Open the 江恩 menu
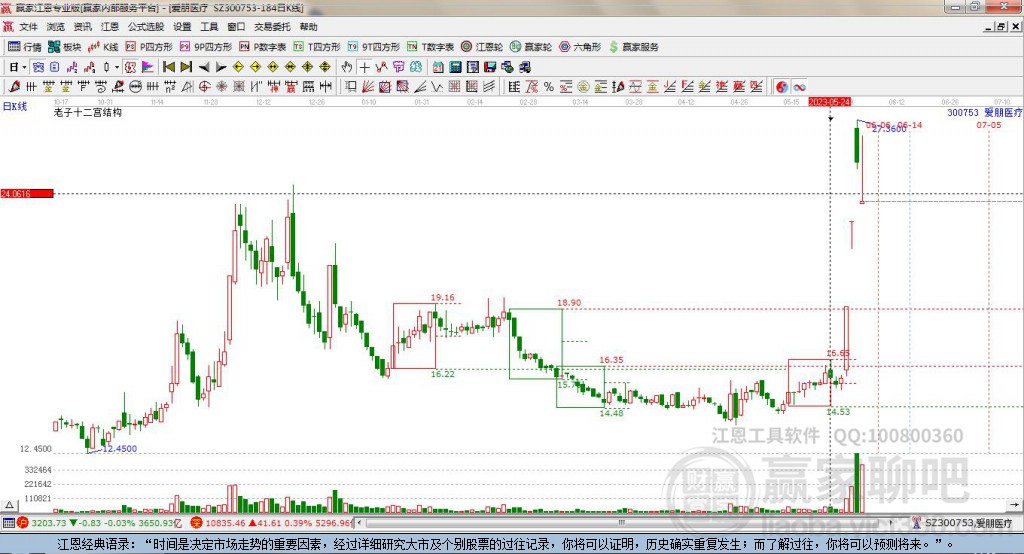This screenshot has width=1024, height=554. click(x=110, y=27)
